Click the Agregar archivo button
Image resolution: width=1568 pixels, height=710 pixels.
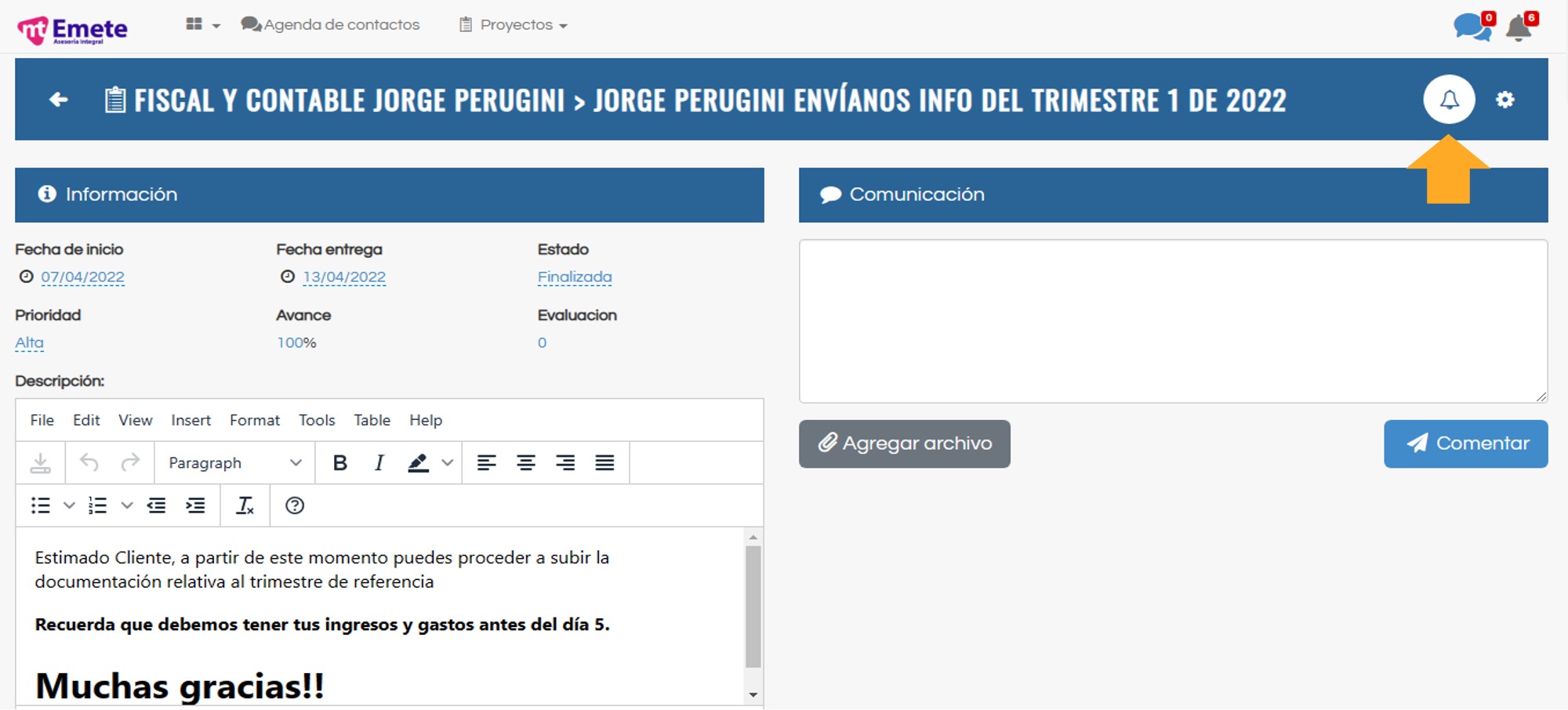904,444
